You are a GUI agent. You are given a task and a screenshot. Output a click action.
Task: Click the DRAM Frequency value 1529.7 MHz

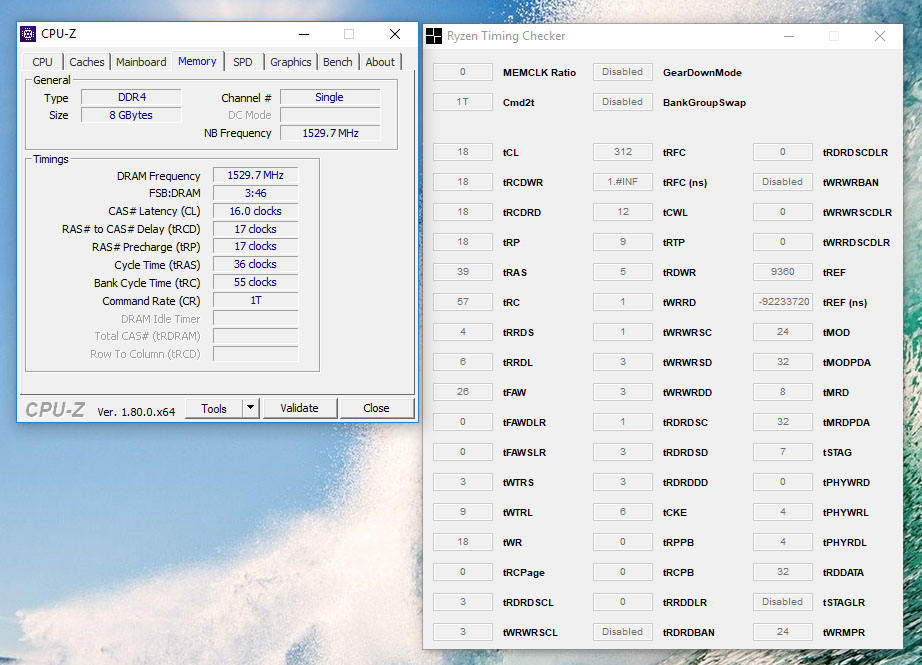click(255, 175)
